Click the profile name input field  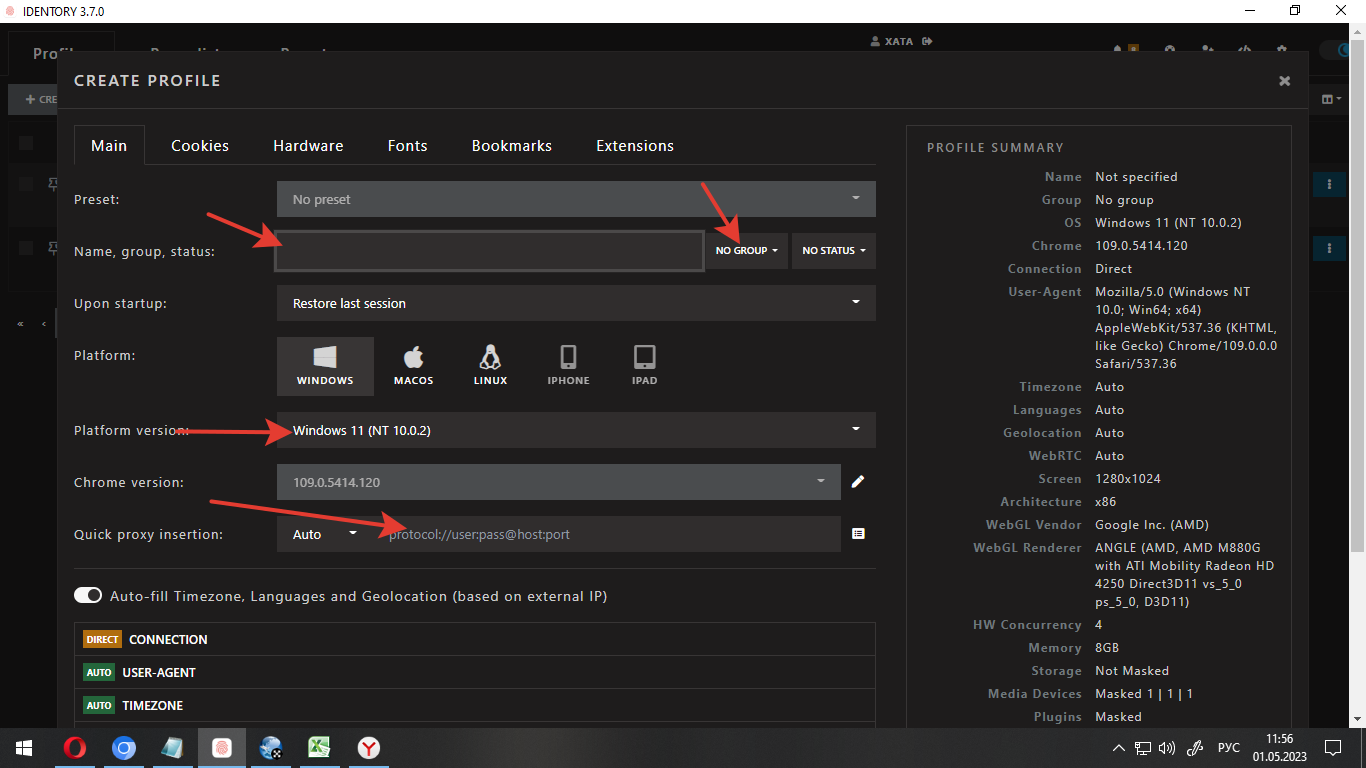[489, 251]
